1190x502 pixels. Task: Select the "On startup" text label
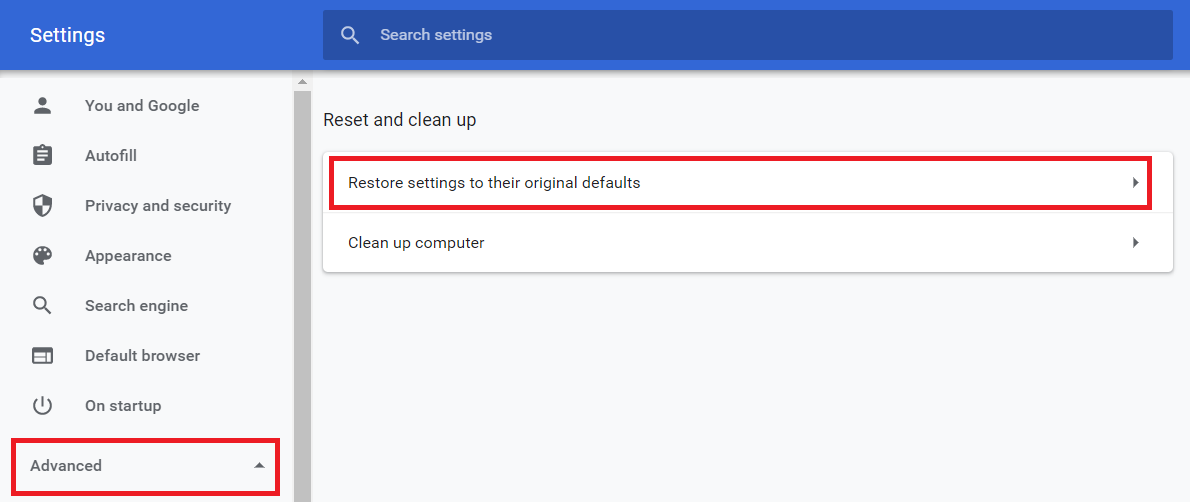coord(123,406)
